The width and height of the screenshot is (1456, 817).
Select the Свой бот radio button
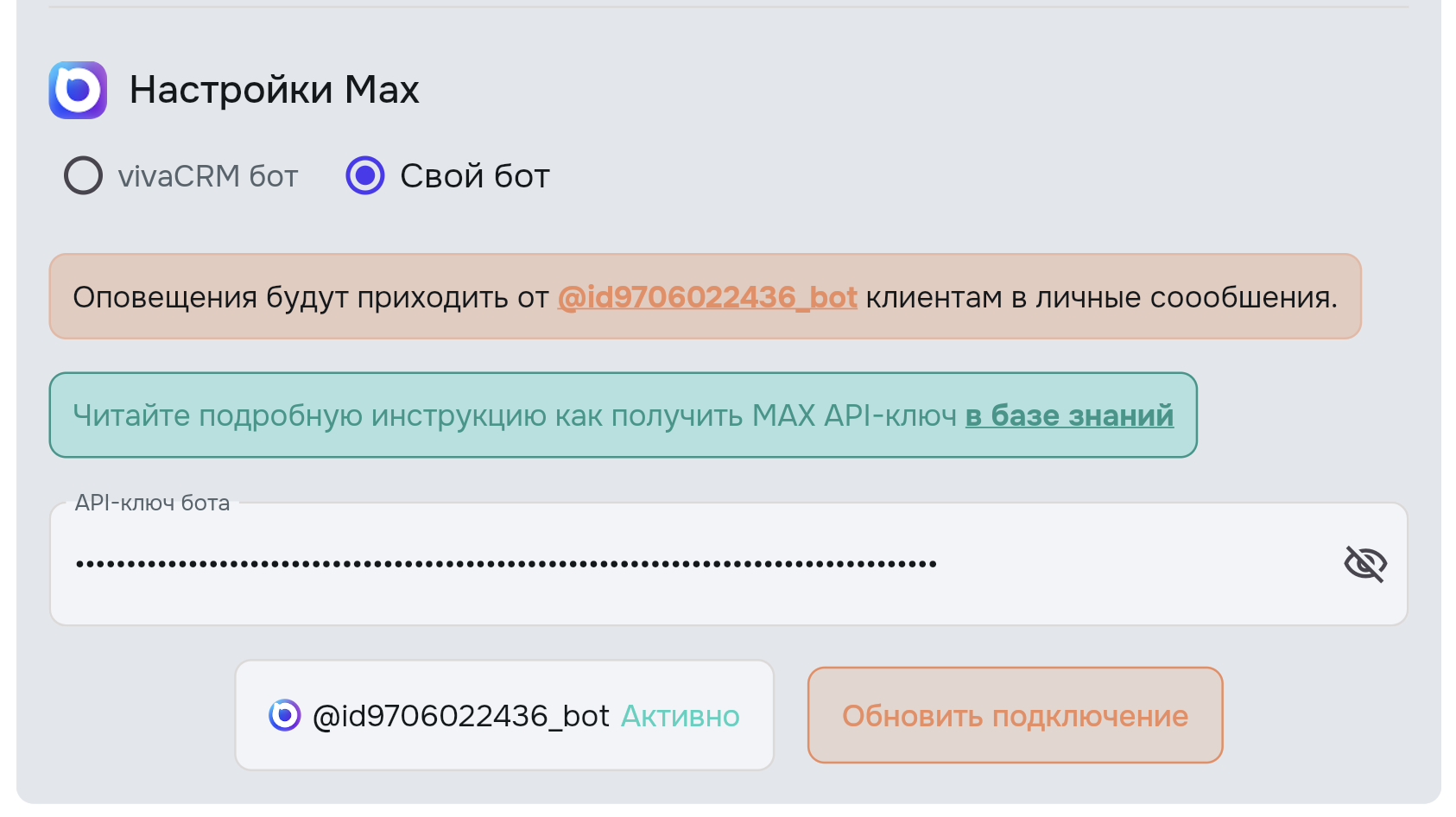click(365, 175)
